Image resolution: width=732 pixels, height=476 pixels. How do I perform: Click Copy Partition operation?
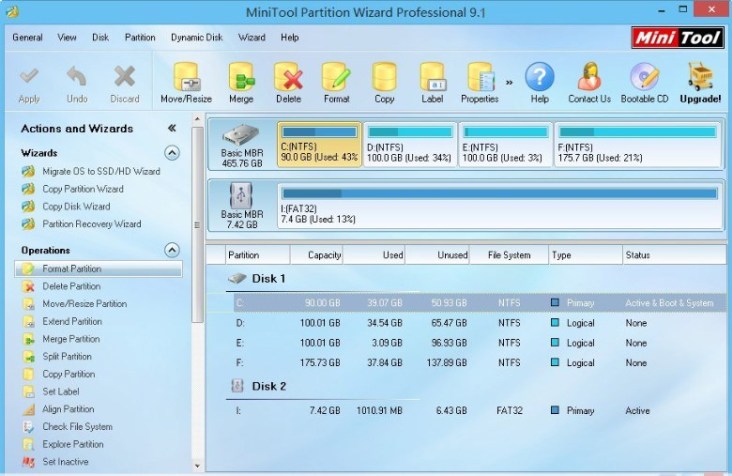tap(69, 374)
